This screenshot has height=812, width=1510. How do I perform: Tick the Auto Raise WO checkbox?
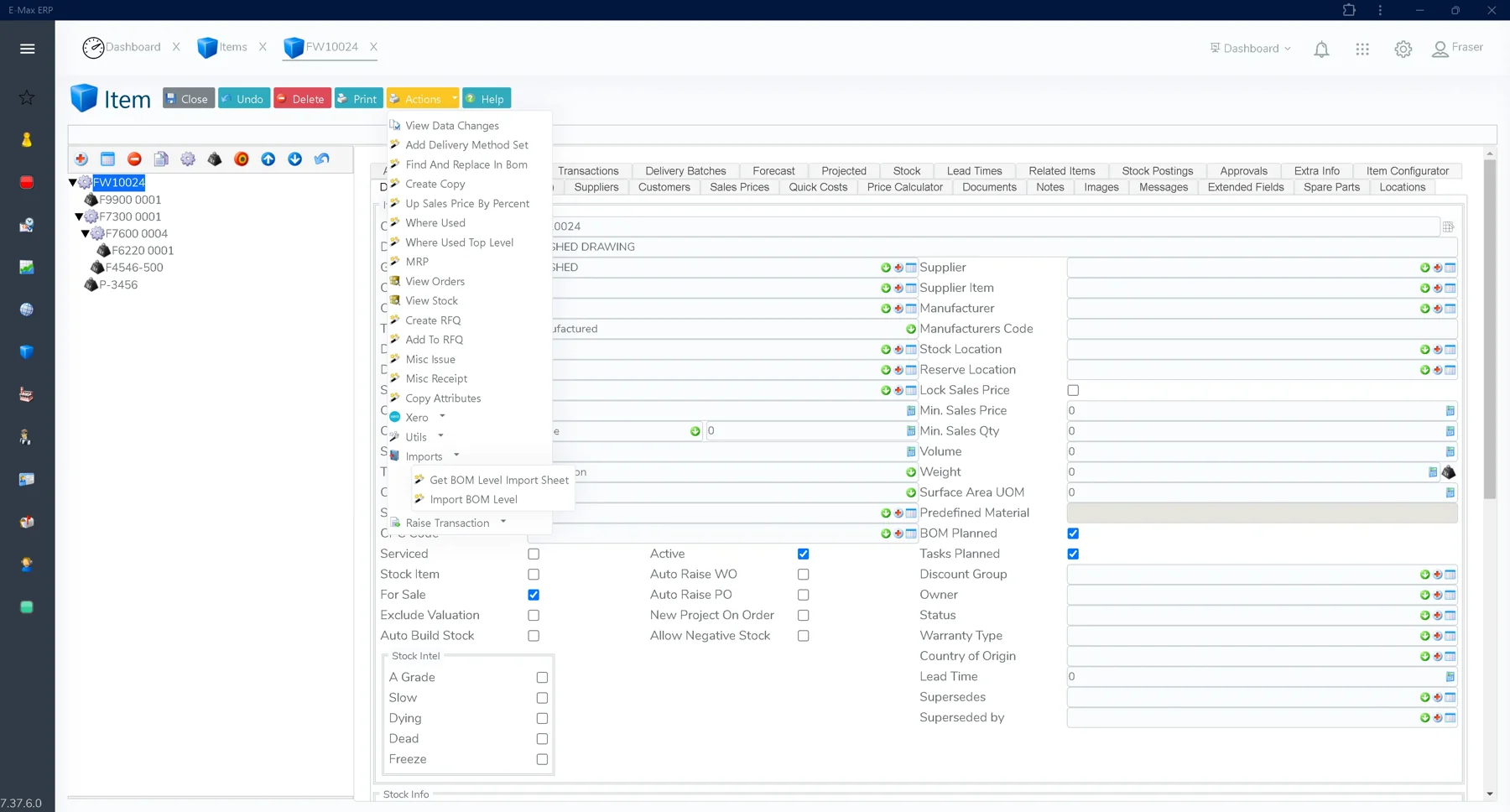(804, 575)
